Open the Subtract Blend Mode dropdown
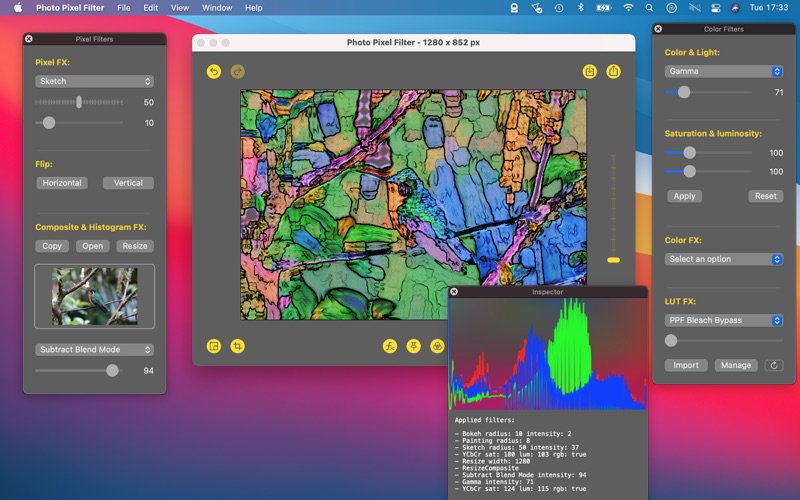800x500 pixels. point(94,349)
